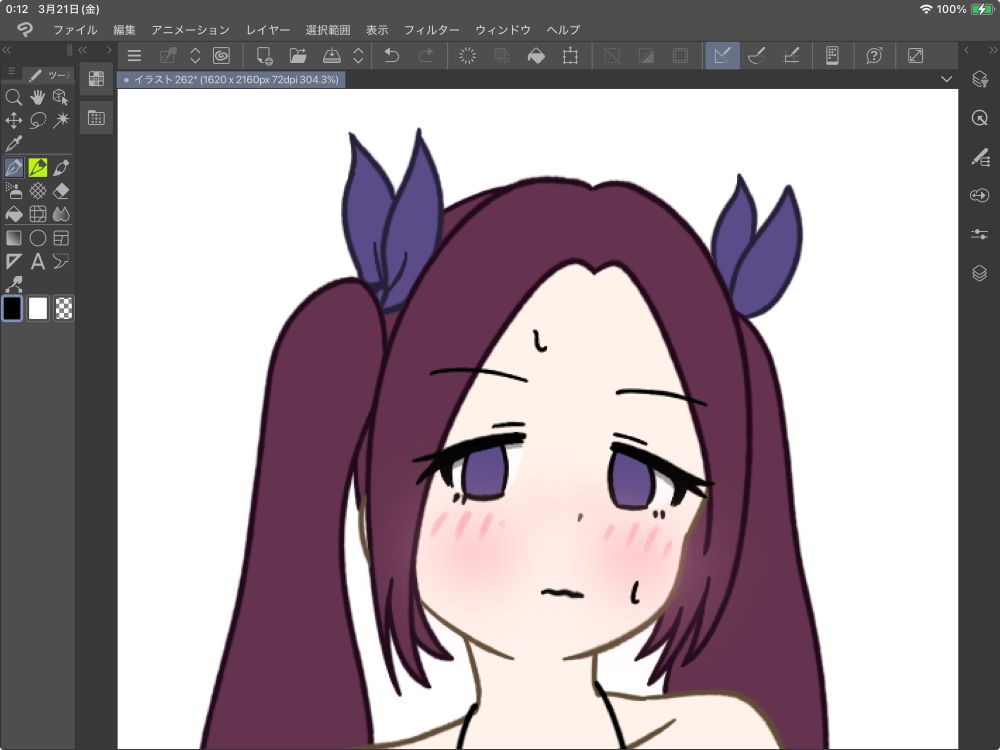Open the 表示 menu
The height and width of the screenshot is (750, 1000).
click(377, 30)
